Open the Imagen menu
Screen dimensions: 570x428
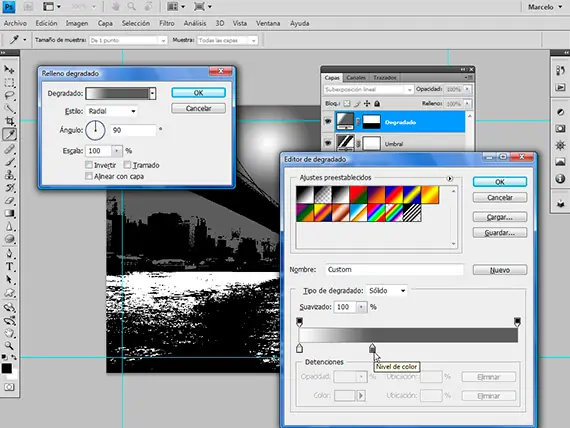point(77,23)
